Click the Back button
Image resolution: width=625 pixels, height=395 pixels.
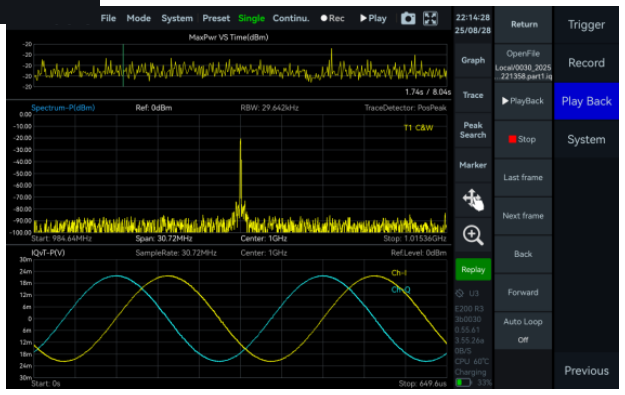coord(523,254)
